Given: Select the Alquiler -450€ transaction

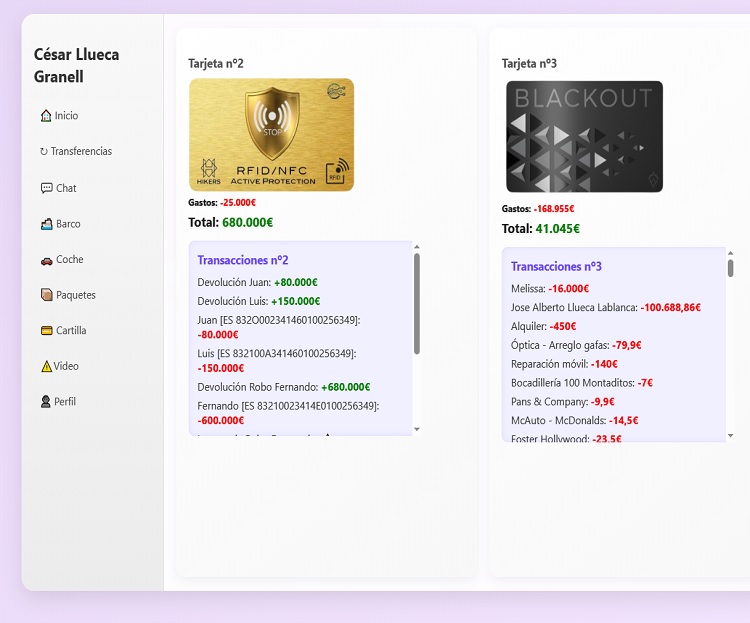Looking at the screenshot, I should (x=543, y=326).
